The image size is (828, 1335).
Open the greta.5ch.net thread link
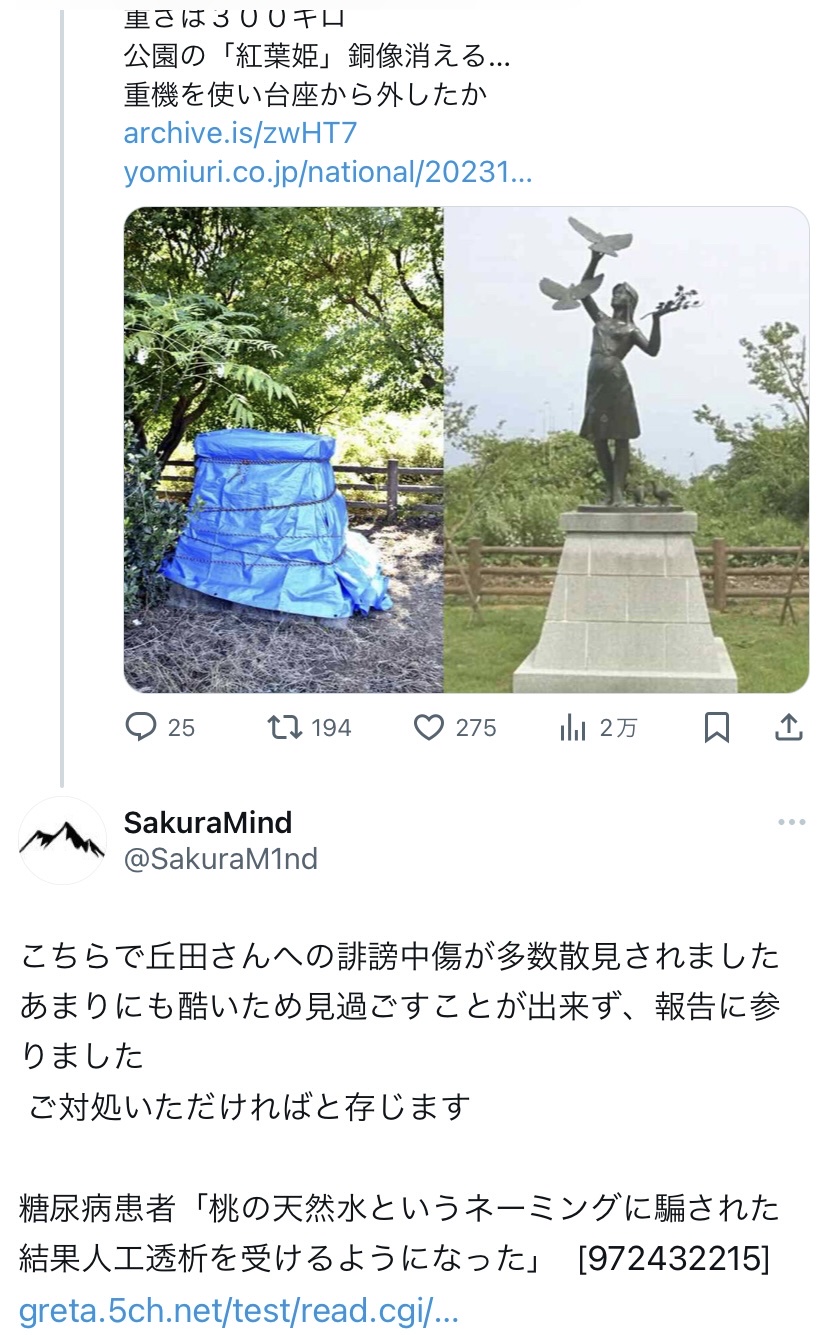pyautogui.click(x=240, y=1311)
